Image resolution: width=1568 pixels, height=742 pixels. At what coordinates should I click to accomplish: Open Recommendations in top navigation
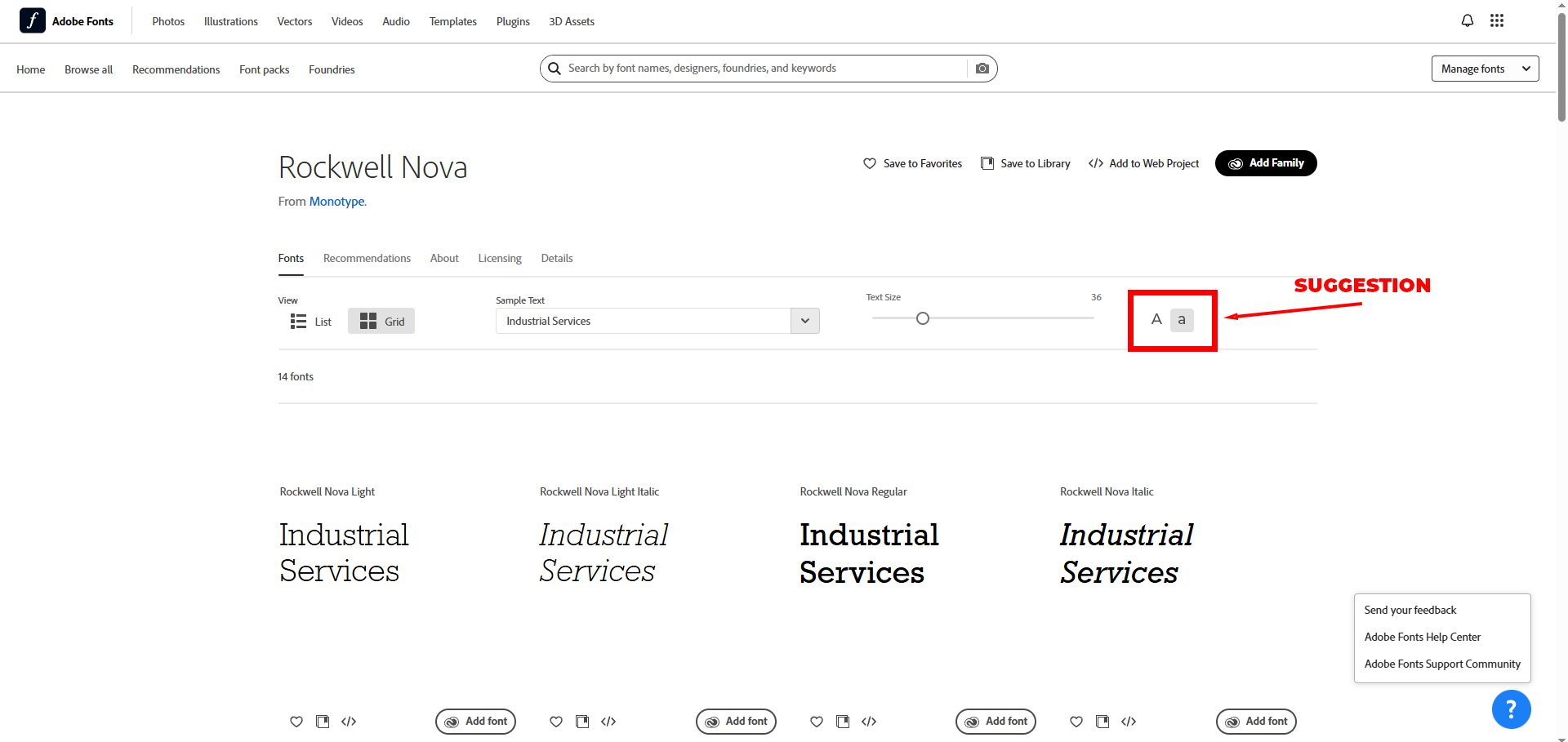point(176,69)
